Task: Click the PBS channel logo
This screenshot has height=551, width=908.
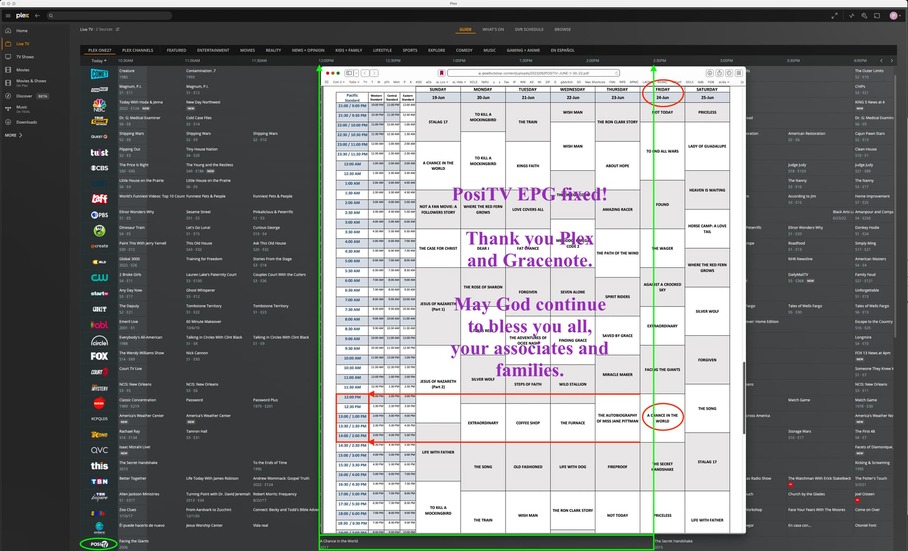Action: 99,215
